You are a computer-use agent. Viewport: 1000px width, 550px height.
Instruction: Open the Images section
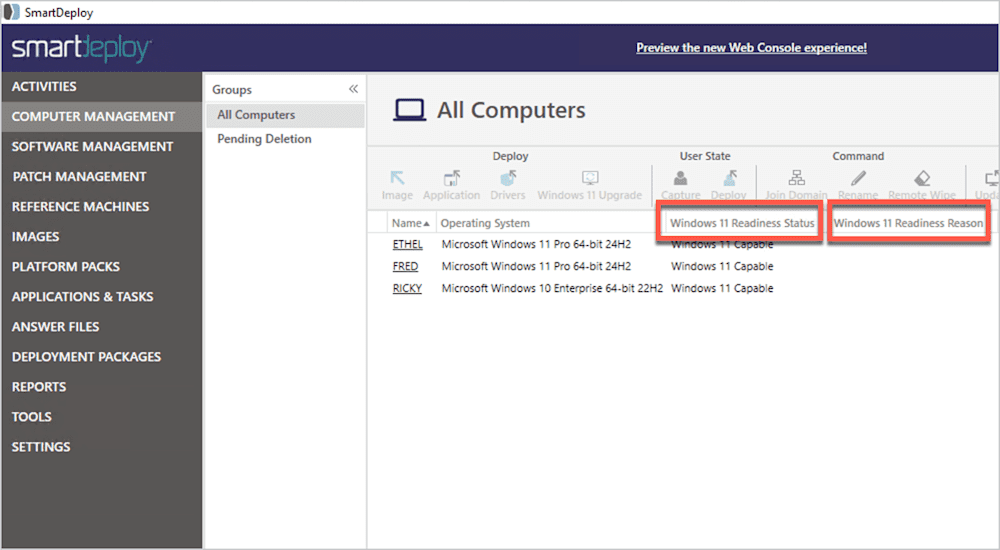point(101,236)
